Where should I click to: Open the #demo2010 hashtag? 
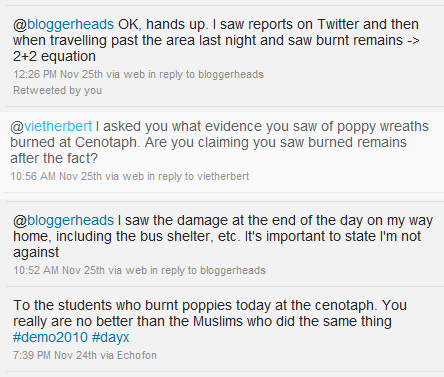click(x=50, y=338)
